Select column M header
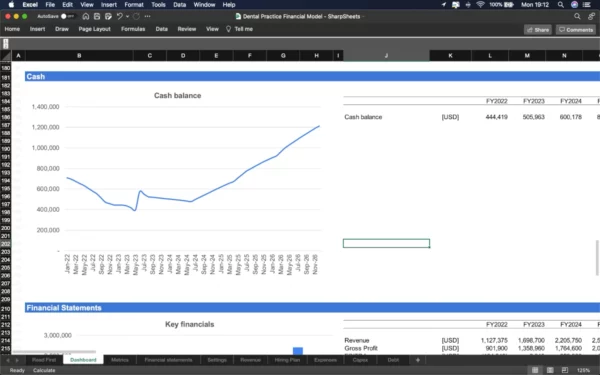600x375 pixels. [527, 56]
